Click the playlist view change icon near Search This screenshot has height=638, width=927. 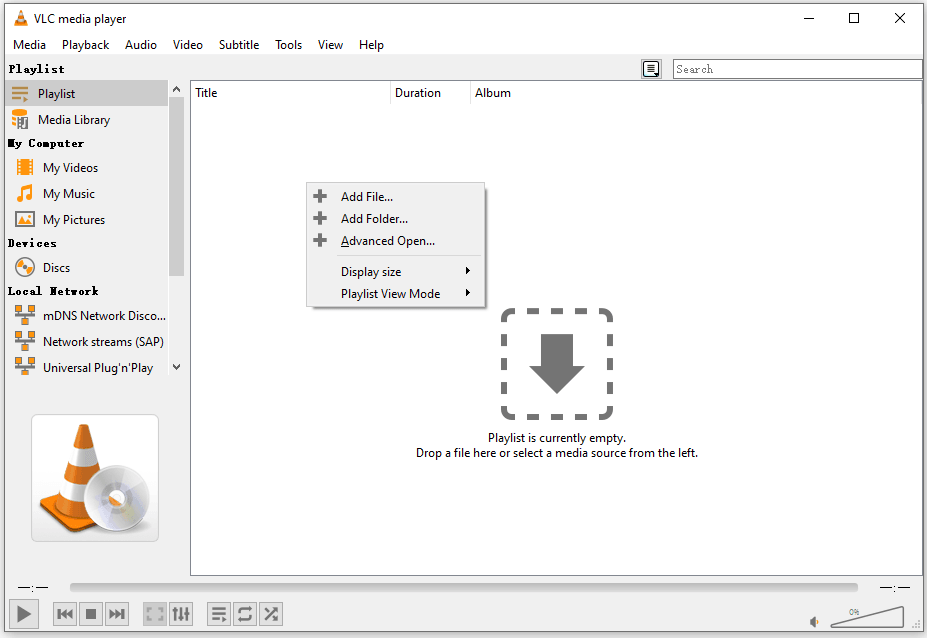651,68
